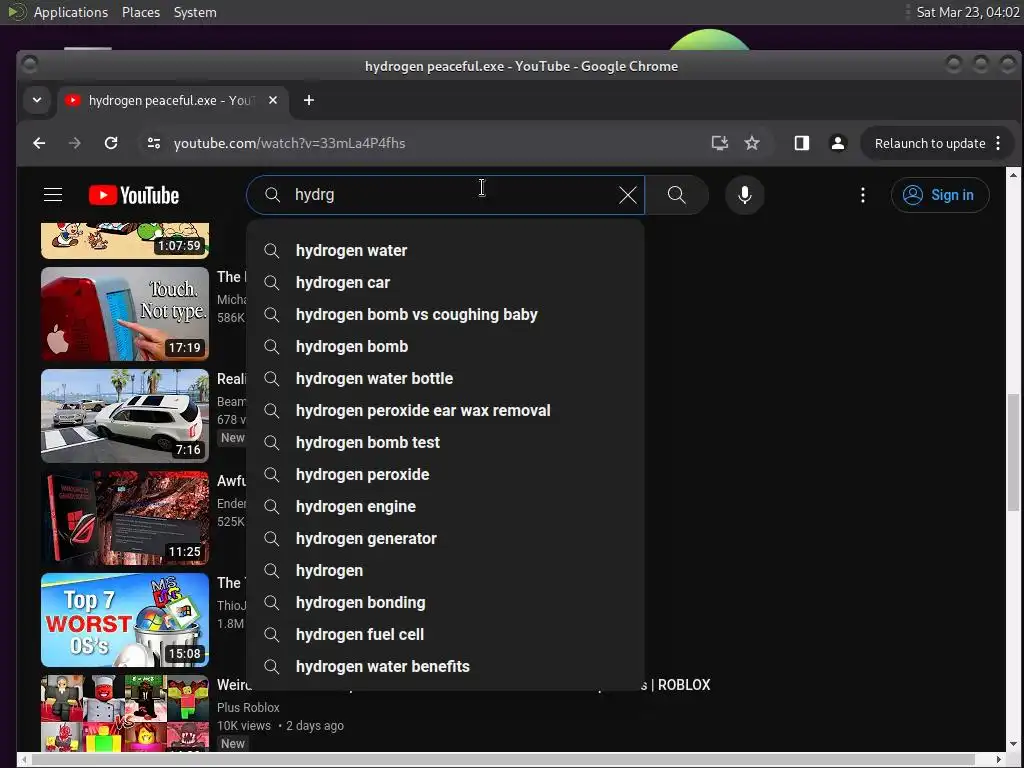Viewport: 1024px width, 768px height.
Task: Open the Applications menu in top panel
Action: coord(71,12)
